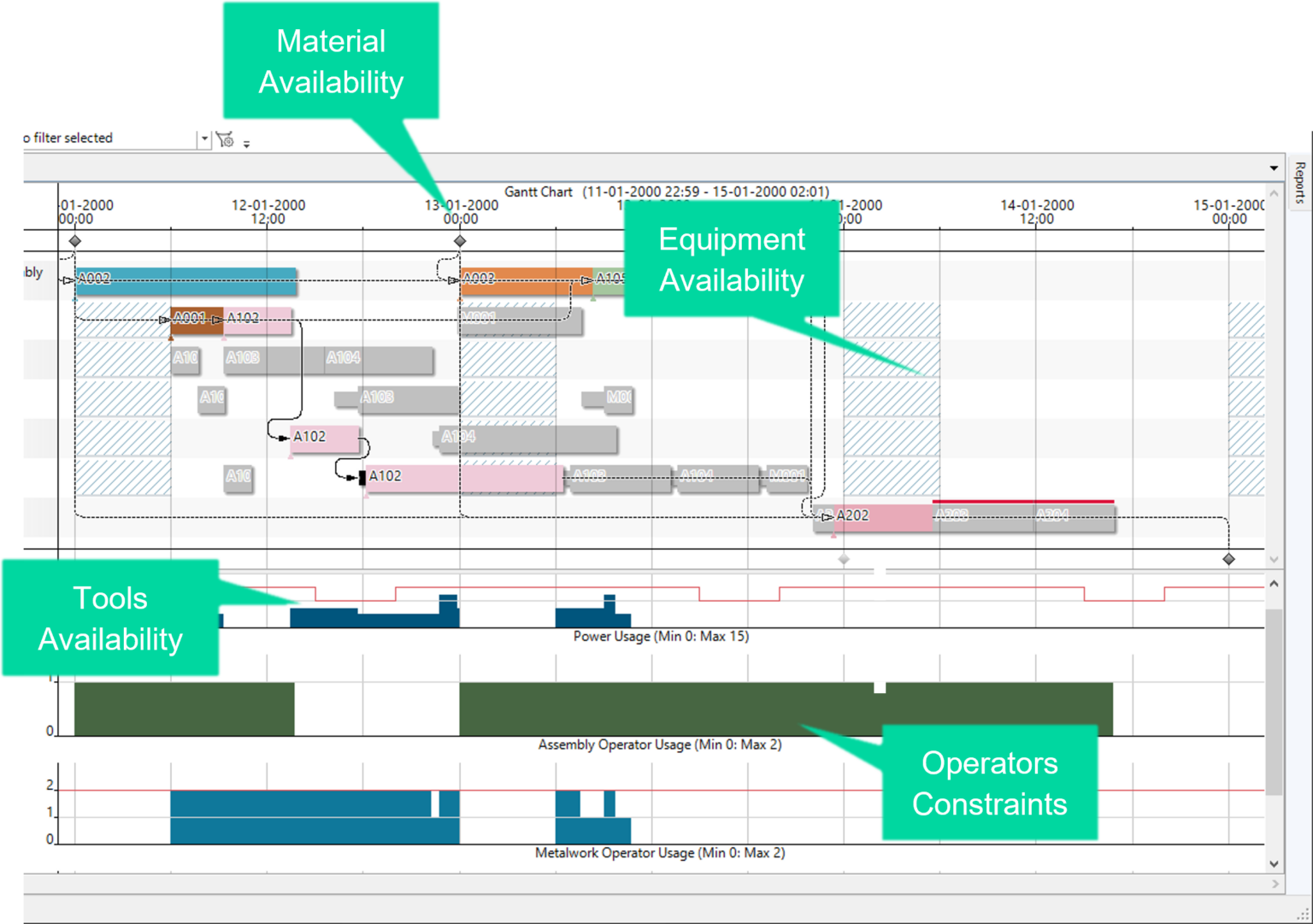1313x924 pixels.
Task: Open the Gantt Chart view dropdown arrow
Action: (1275, 168)
